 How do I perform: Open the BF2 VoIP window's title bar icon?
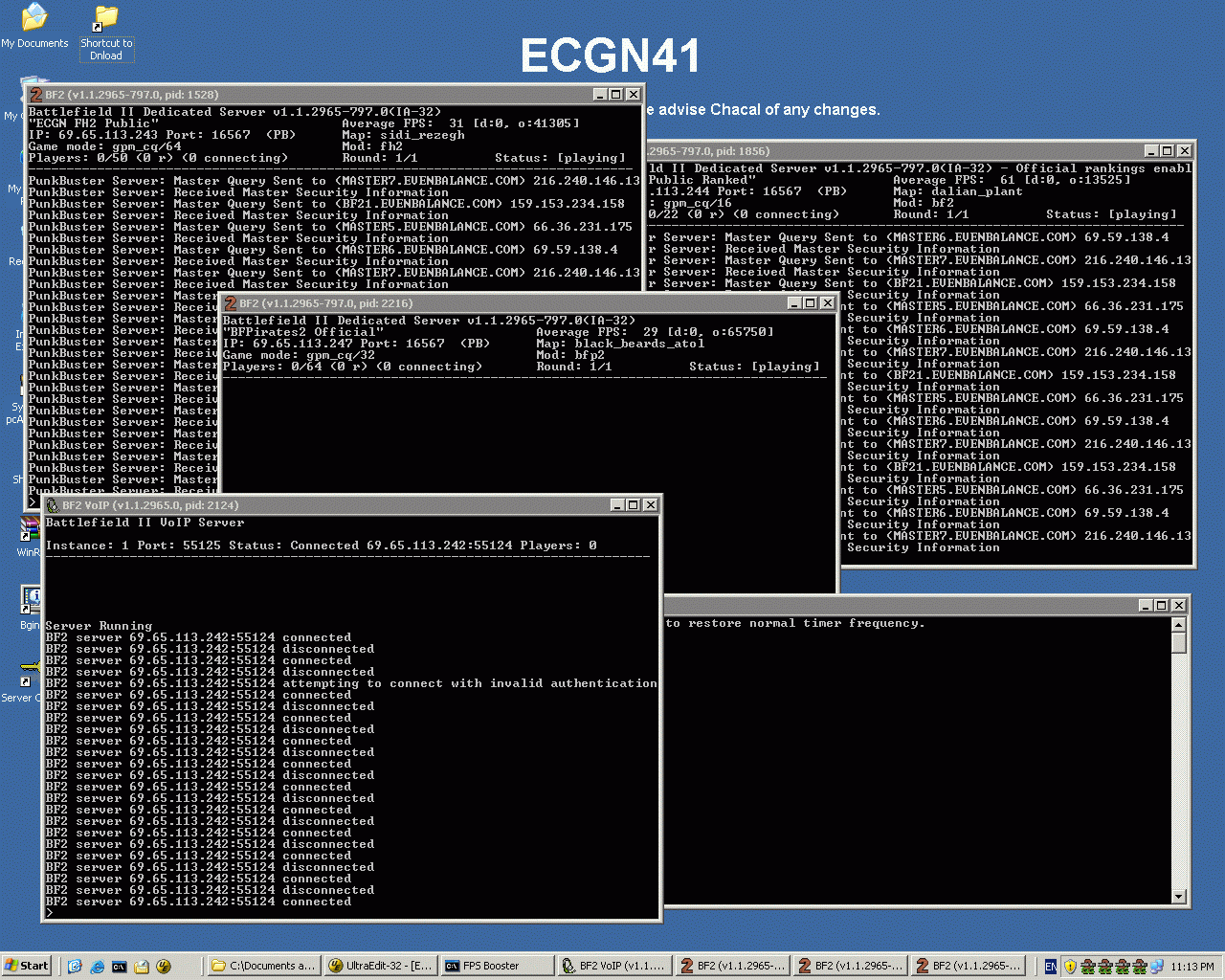pyautogui.click(x=53, y=505)
